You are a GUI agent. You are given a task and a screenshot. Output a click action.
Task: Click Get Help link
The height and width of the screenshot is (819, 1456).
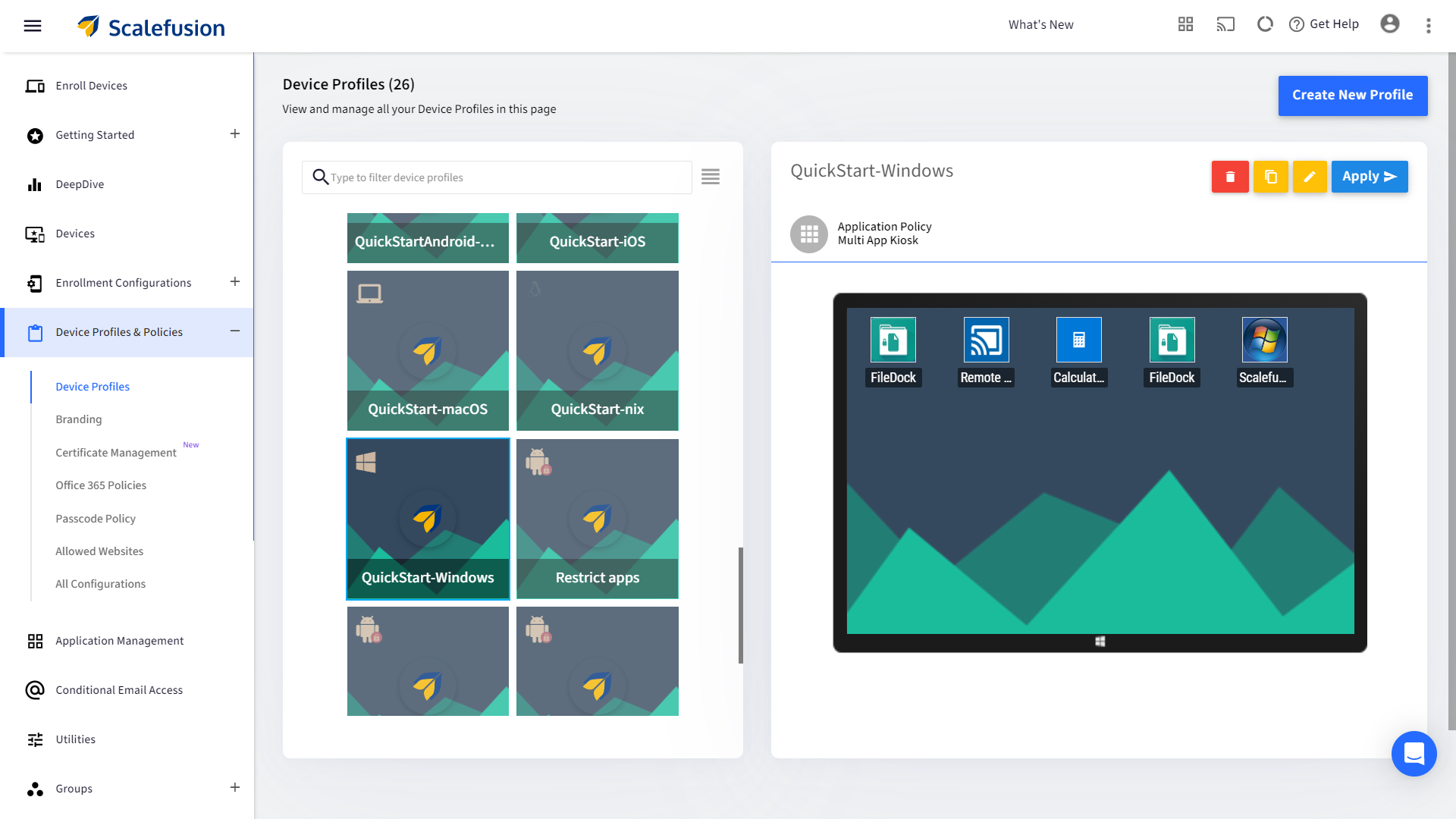click(1324, 24)
